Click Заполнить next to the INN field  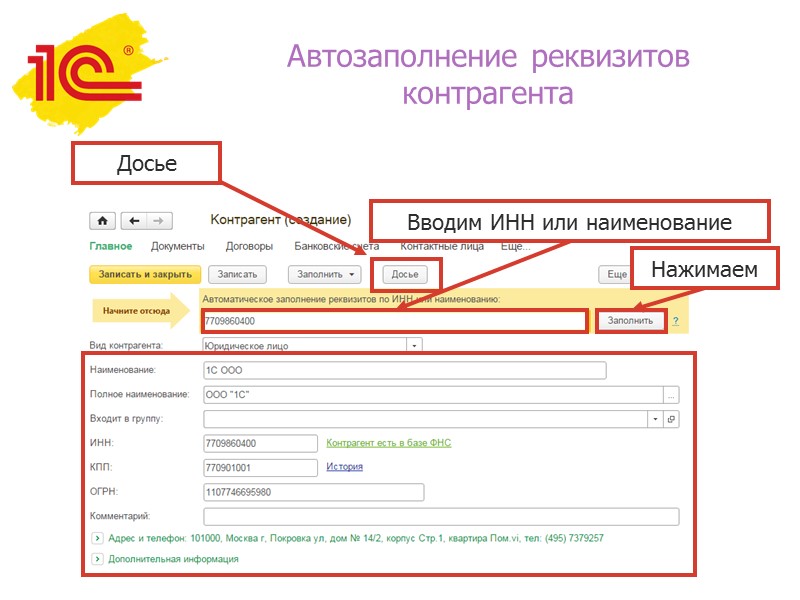tap(631, 320)
